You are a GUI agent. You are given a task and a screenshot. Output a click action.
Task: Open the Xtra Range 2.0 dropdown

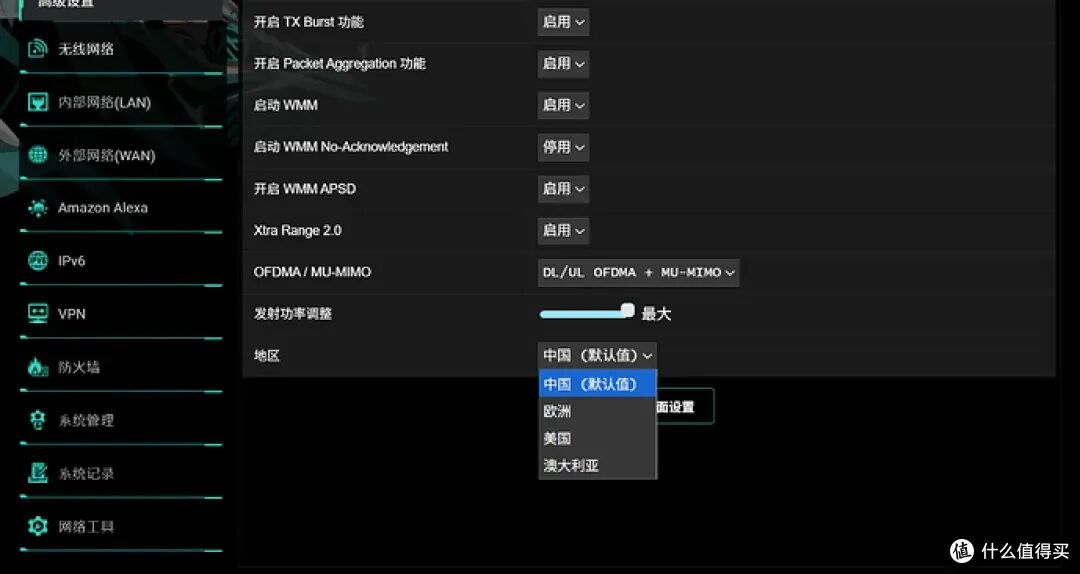563,230
